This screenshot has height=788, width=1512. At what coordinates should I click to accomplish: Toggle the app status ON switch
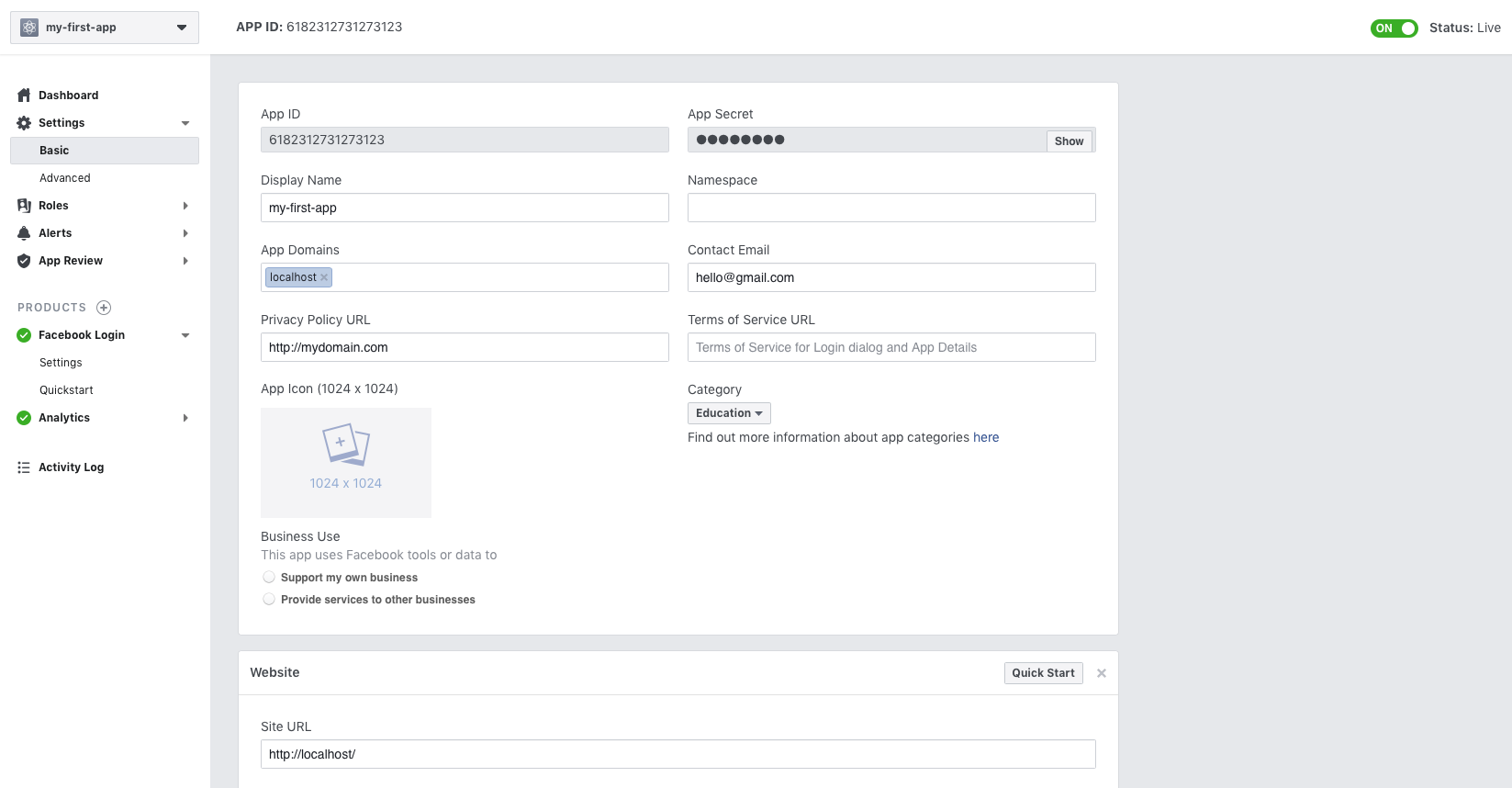(x=1394, y=28)
